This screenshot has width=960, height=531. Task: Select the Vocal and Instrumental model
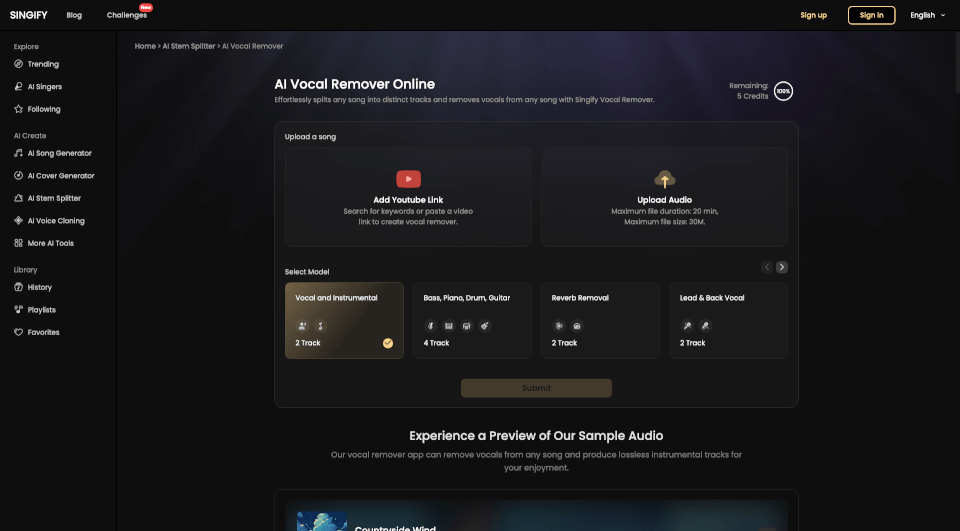pyautogui.click(x=344, y=320)
